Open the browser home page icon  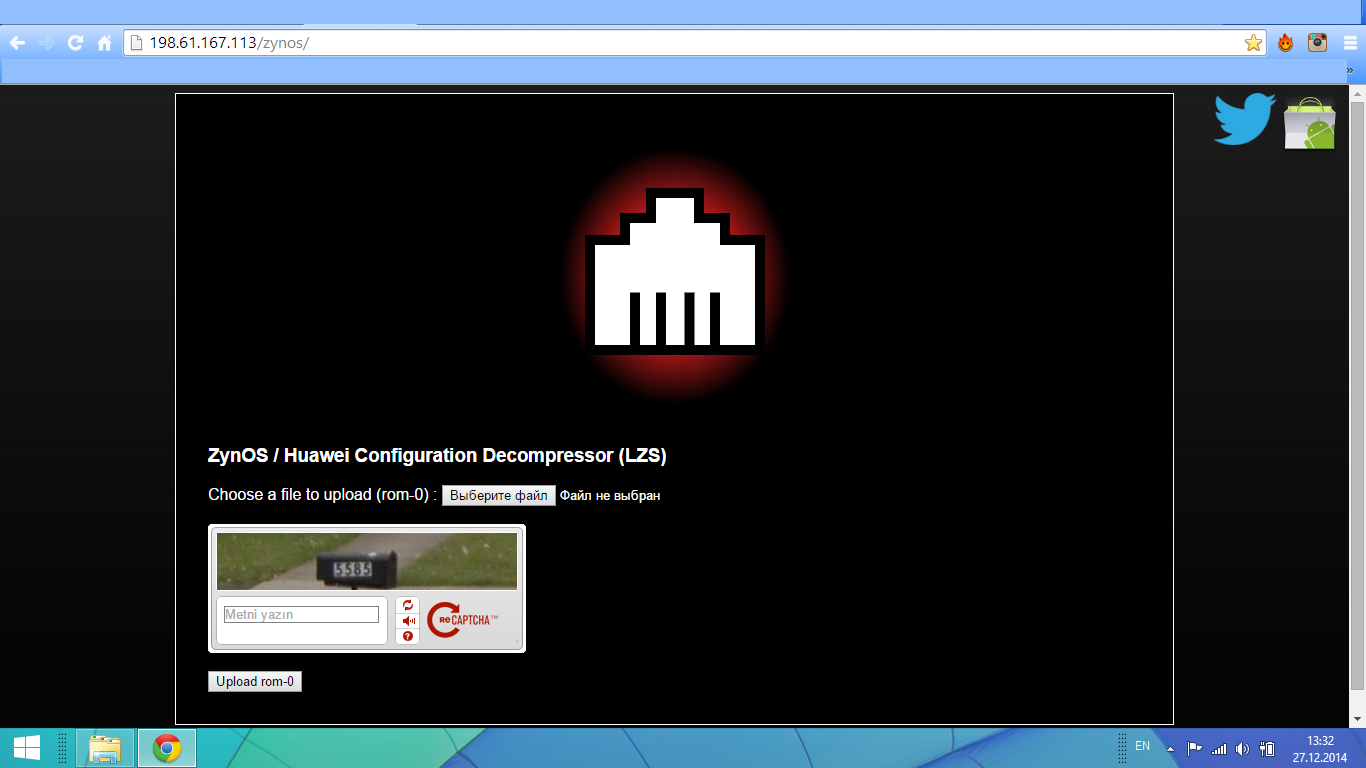click(104, 43)
